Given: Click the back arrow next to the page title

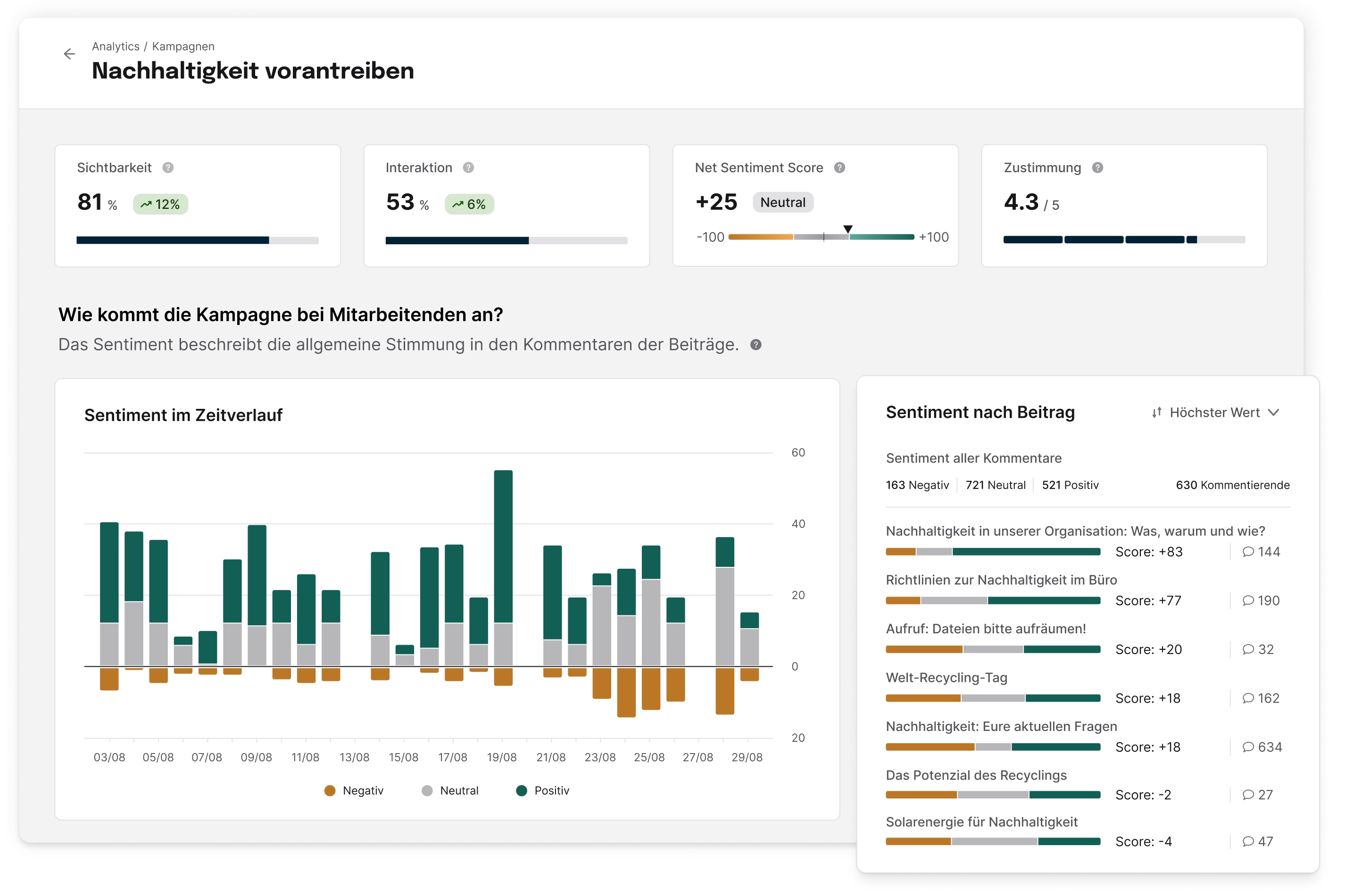Looking at the screenshot, I should [x=69, y=53].
